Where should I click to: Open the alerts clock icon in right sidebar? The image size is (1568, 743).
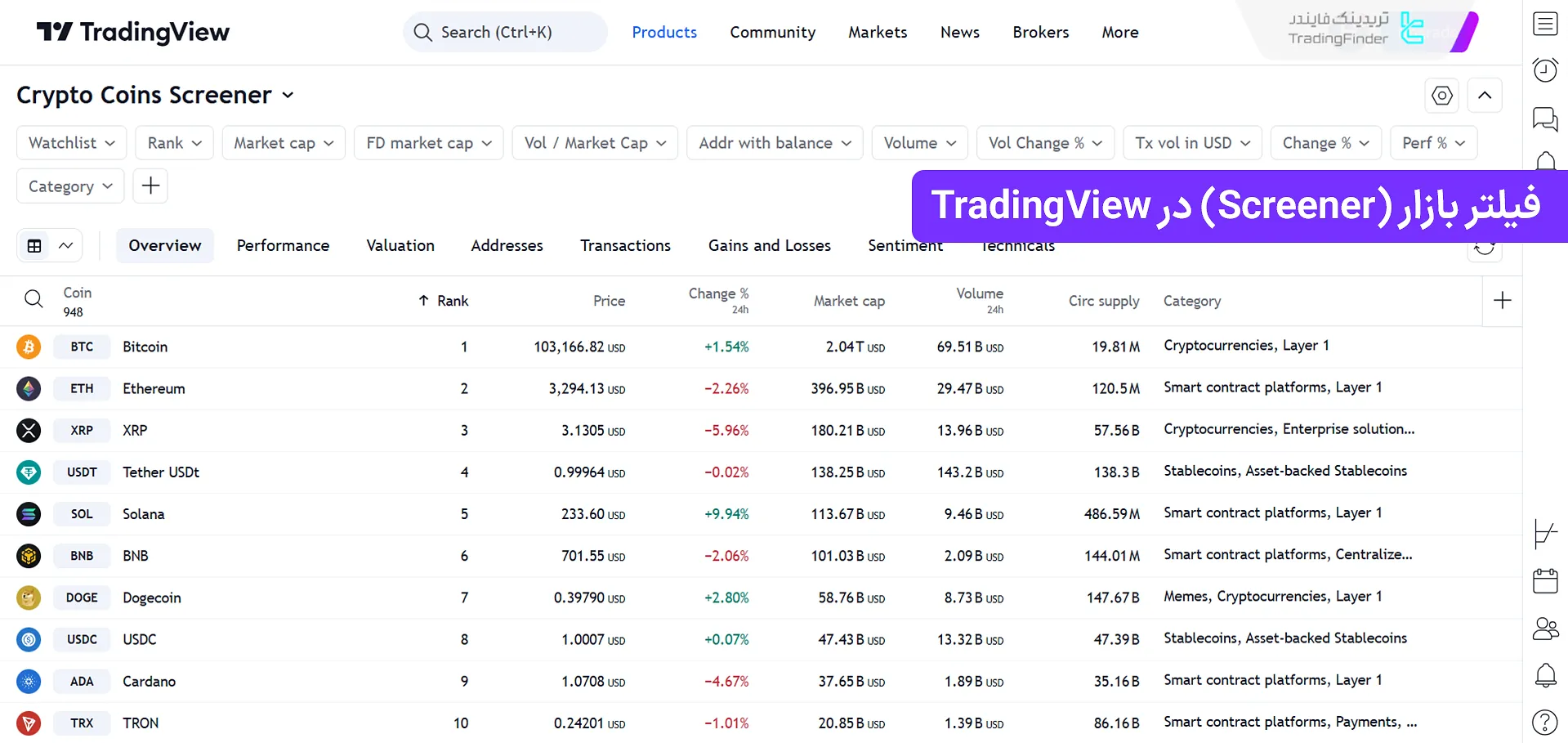[1544, 70]
